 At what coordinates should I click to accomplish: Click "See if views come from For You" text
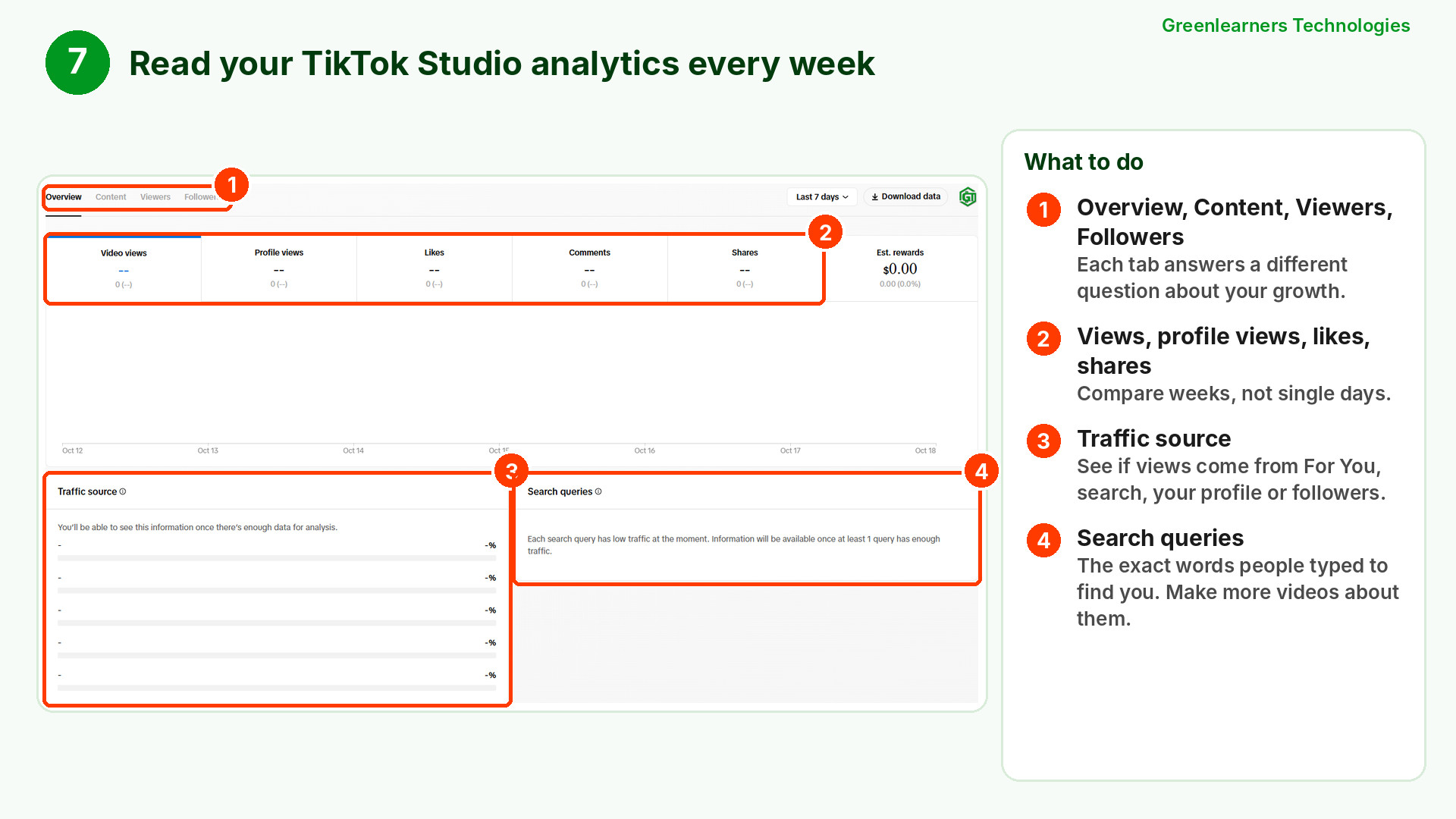point(1231,480)
